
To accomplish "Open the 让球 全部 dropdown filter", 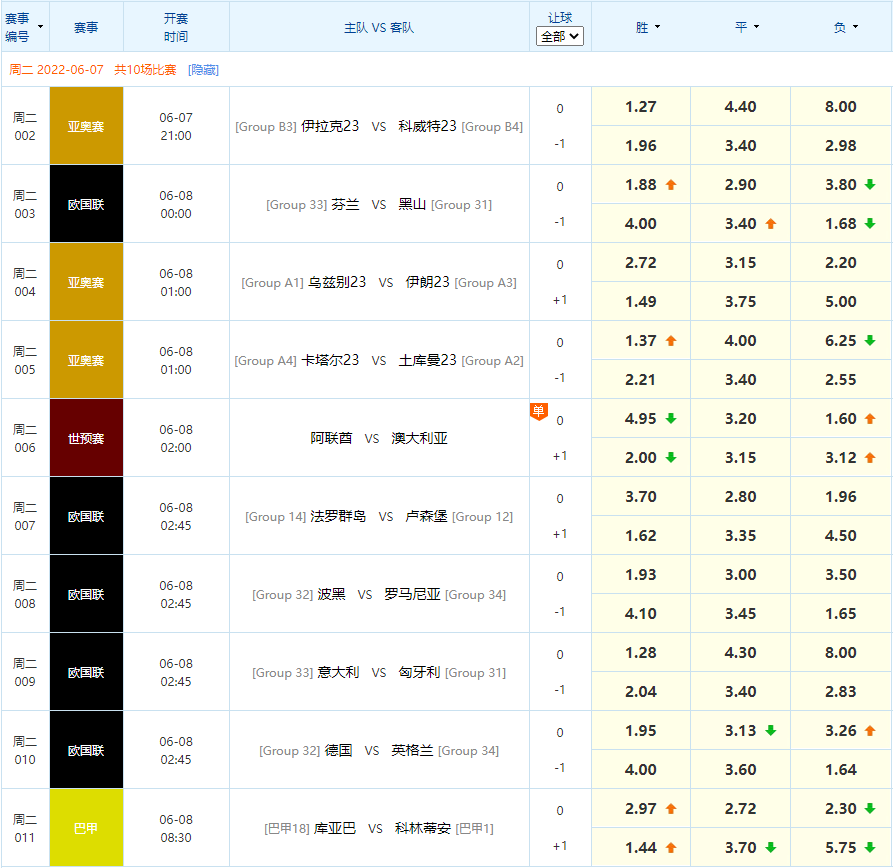I will tap(559, 36).
